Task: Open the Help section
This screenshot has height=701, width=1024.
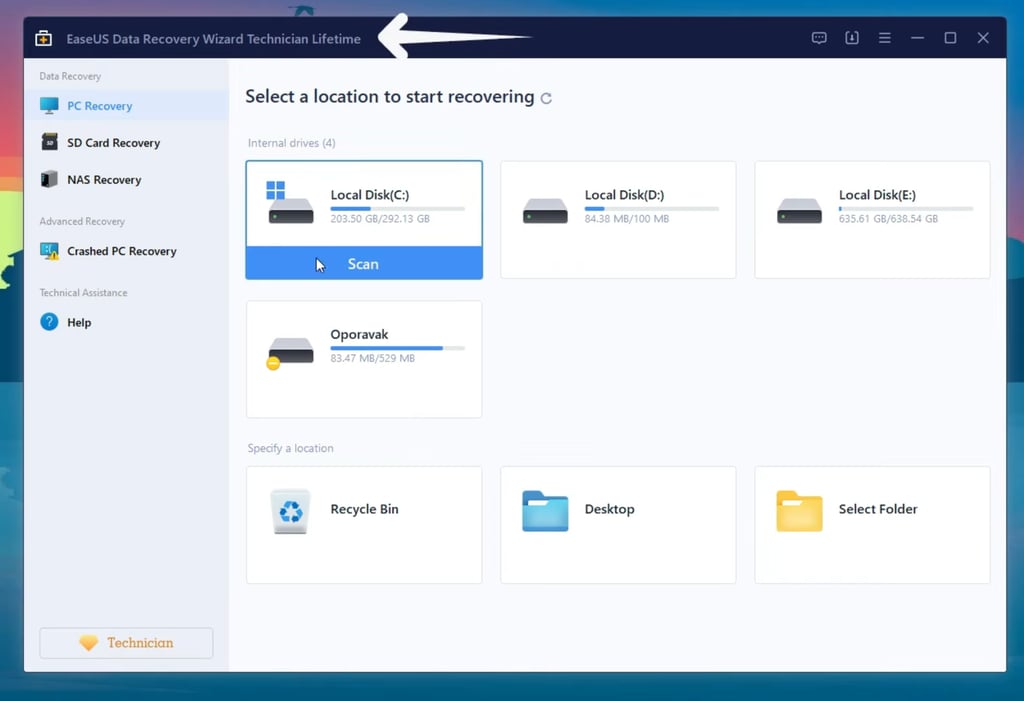Action: click(127, 322)
